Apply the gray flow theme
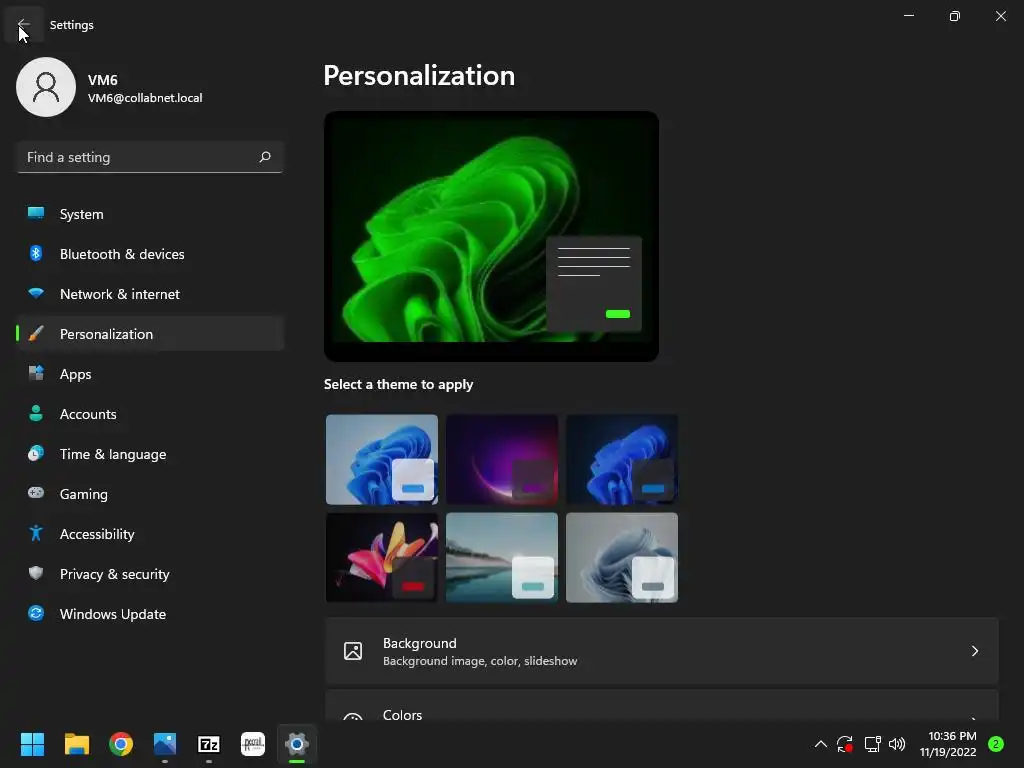The image size is (1024, 768). pyautogui.click(x=622, y=557)
